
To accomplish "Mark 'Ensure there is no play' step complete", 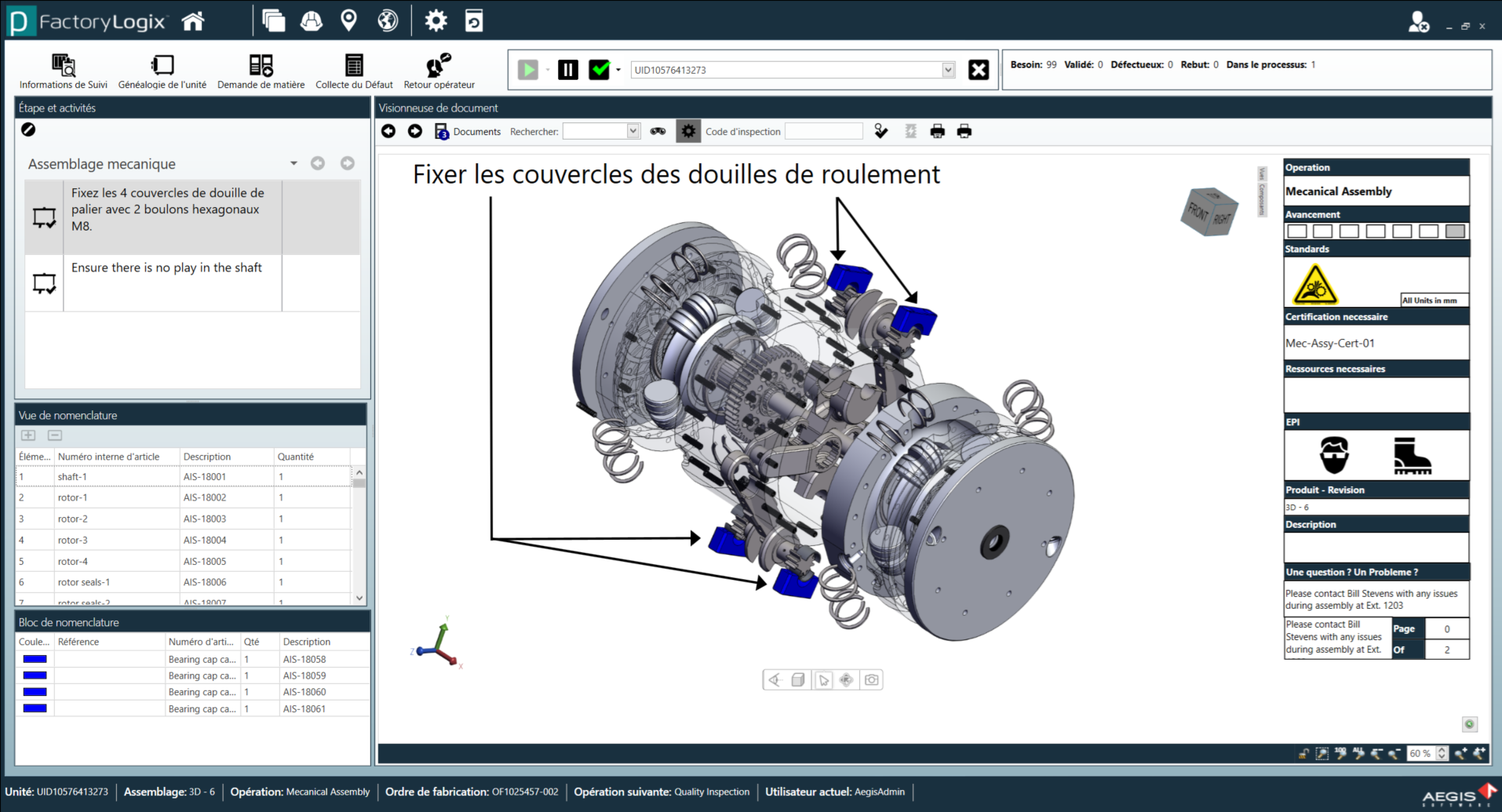I will pyautogui.click(x=44, y=283).
